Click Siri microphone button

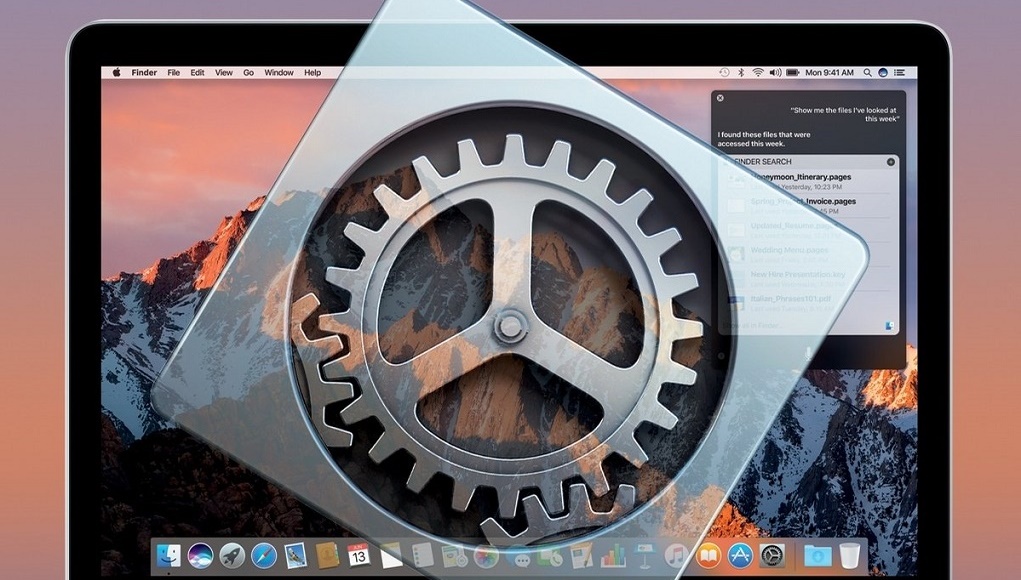[x=808, y=353]
